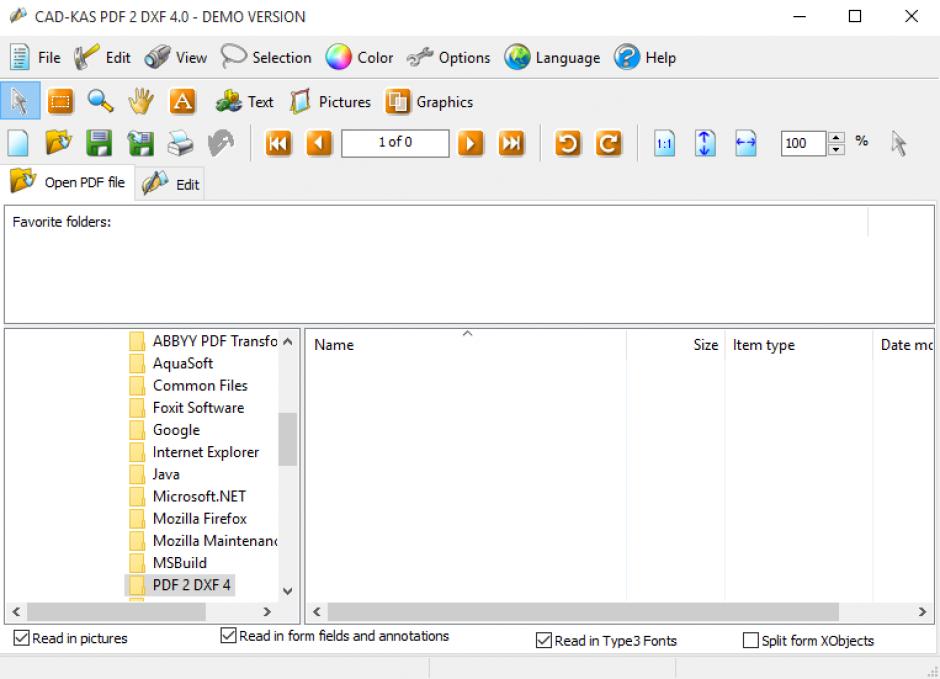This screenshot has width=940, height=679.
Task: Open the Selection menu
Action: (266, 58)
